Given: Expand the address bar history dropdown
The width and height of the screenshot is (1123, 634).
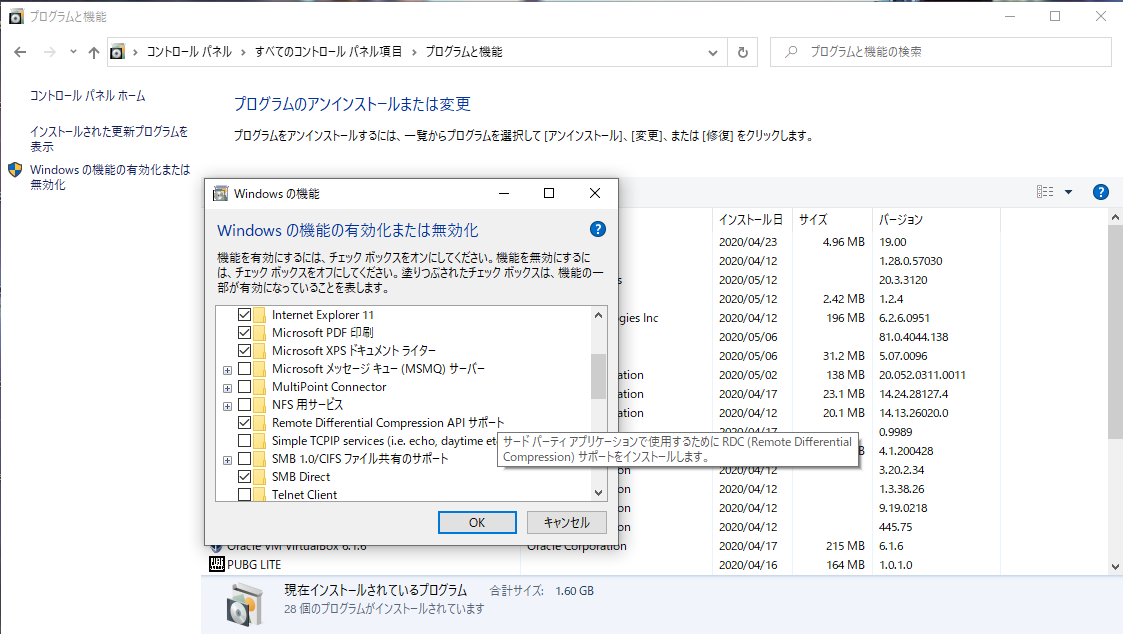Looking at the screenshot, I should click(713, 52).
